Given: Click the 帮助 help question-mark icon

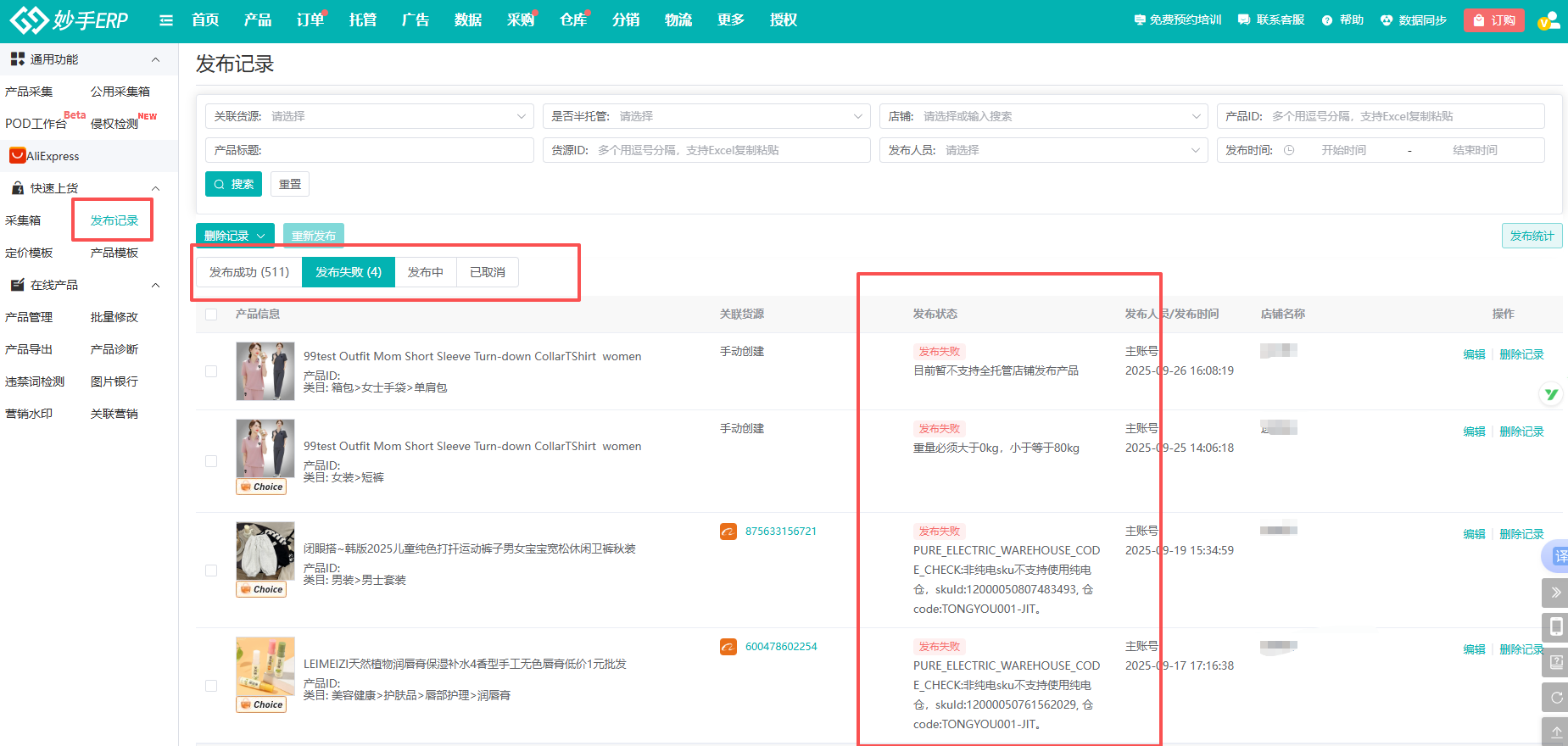Looking at the screenshot, I should click(x=1327, y=20).
